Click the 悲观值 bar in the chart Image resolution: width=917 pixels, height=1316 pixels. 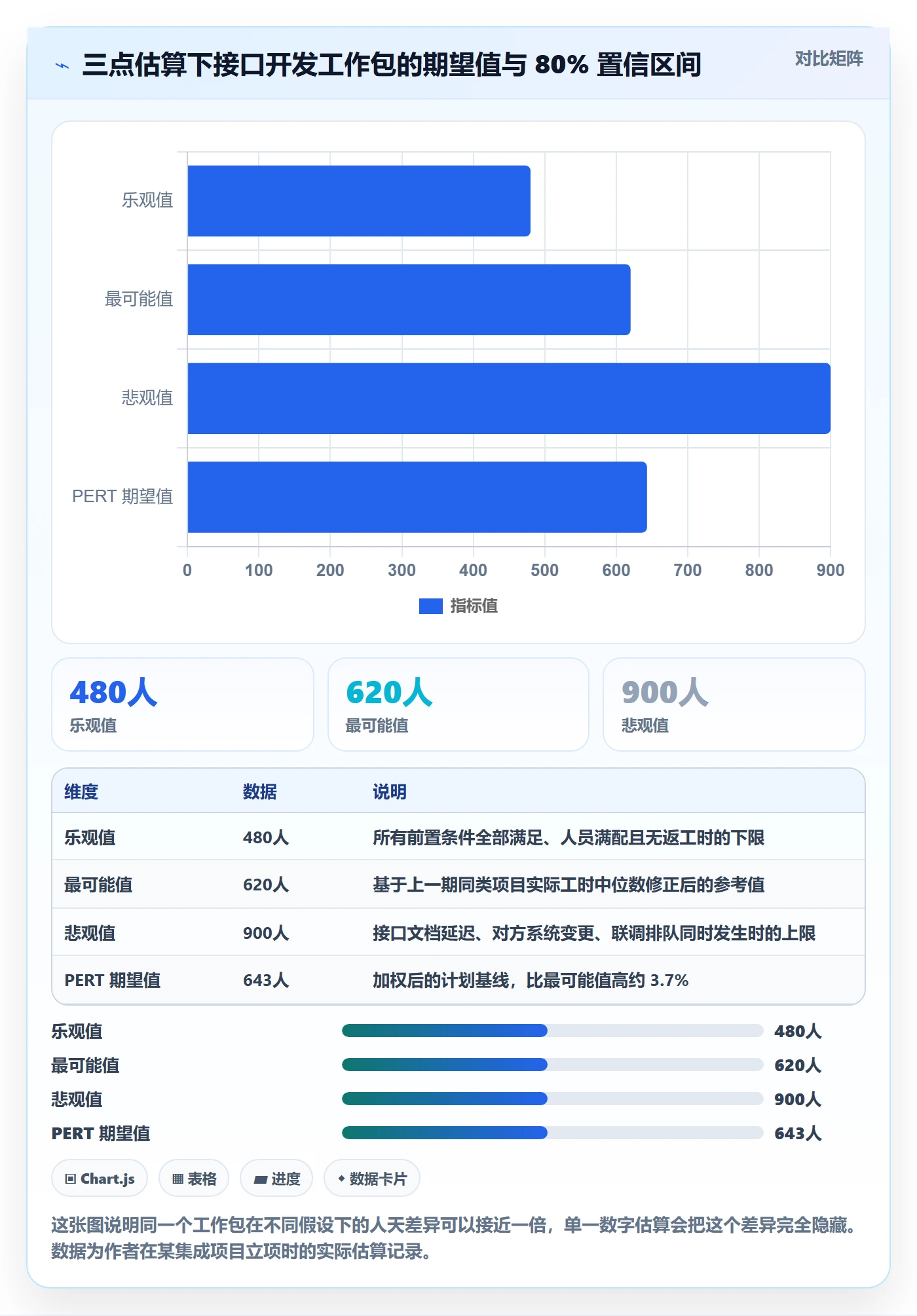509,398
